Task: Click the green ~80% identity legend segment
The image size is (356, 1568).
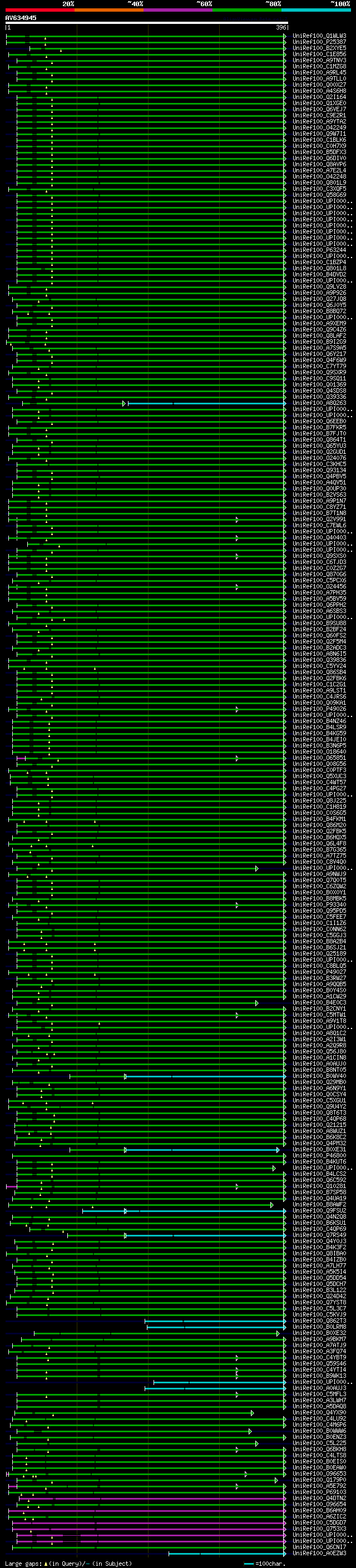Action: pyautogui.click(x=247, y=10)
